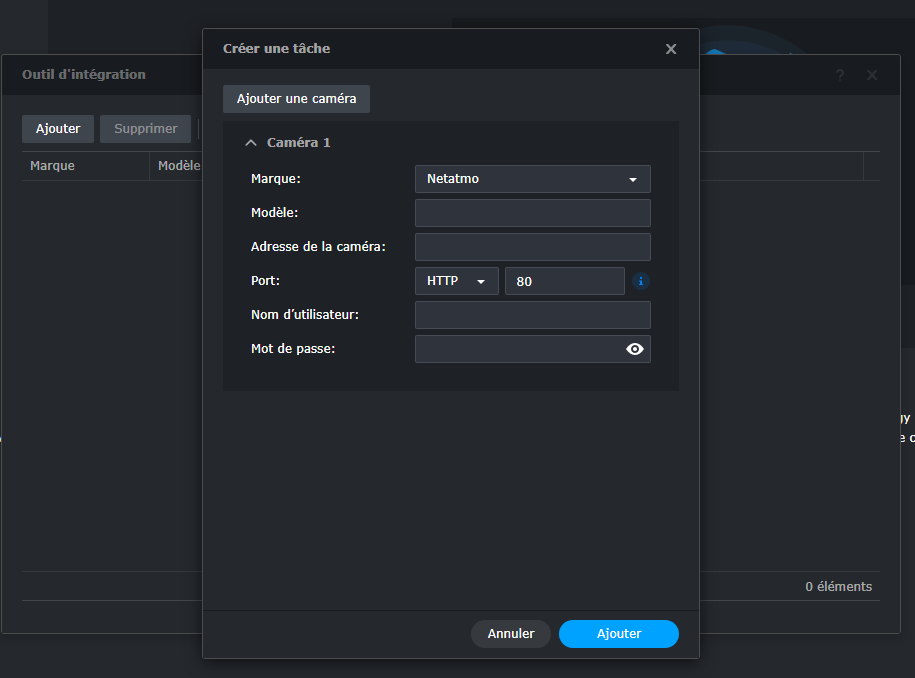
Task: Open the HTTP protocol dropdown
Action: [x=456, y=281]
